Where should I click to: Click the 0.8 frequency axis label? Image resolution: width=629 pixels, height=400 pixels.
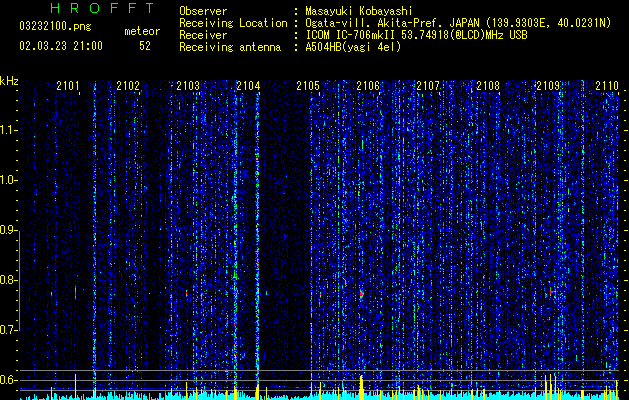8,280
